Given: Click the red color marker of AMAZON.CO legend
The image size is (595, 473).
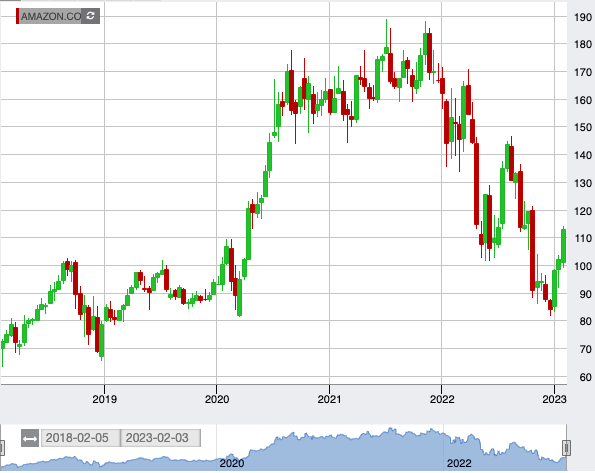Looking at the screenshot, I should 17,16.
